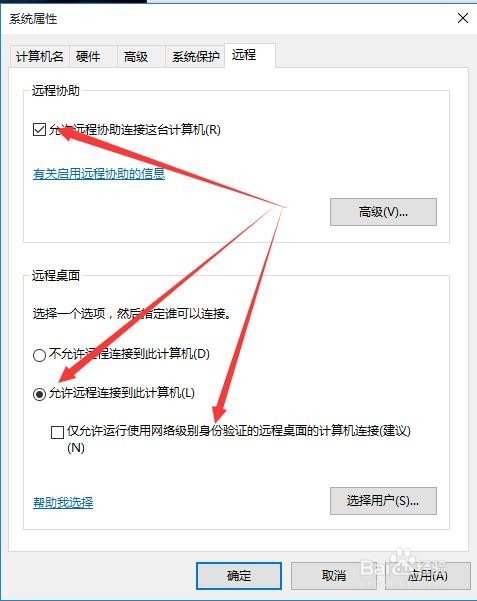
Task: Confirm with the 确定 button
Action: tap(239, 576)
